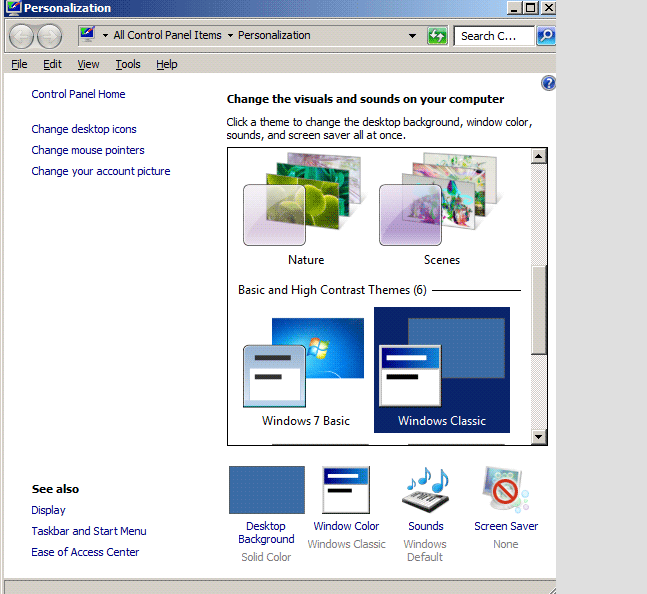Click All Control Panel Items breadcrumb
647x594 pixels.
168,35
